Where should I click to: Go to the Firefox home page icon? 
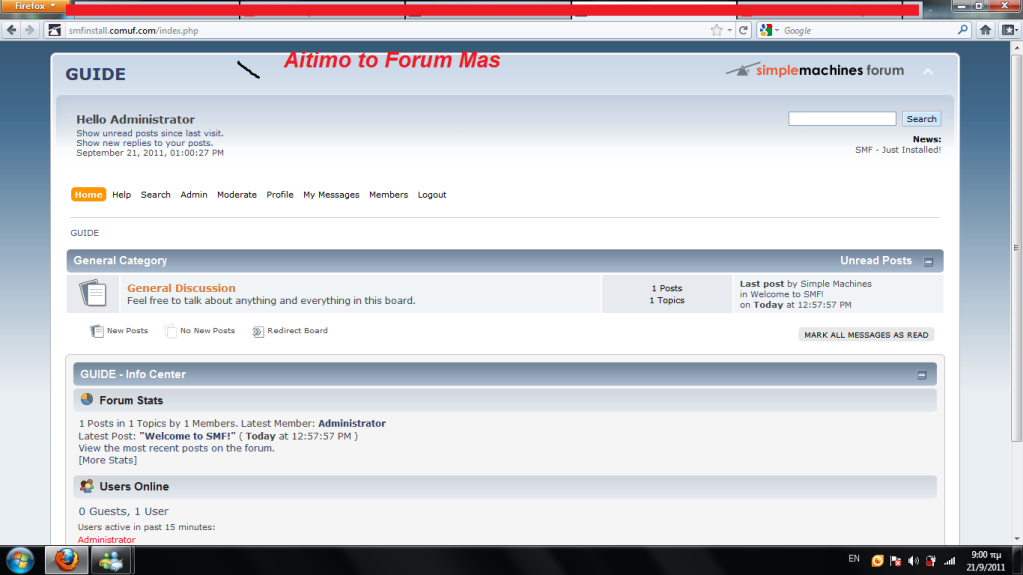pyautogui.click(x=985, y=30)
